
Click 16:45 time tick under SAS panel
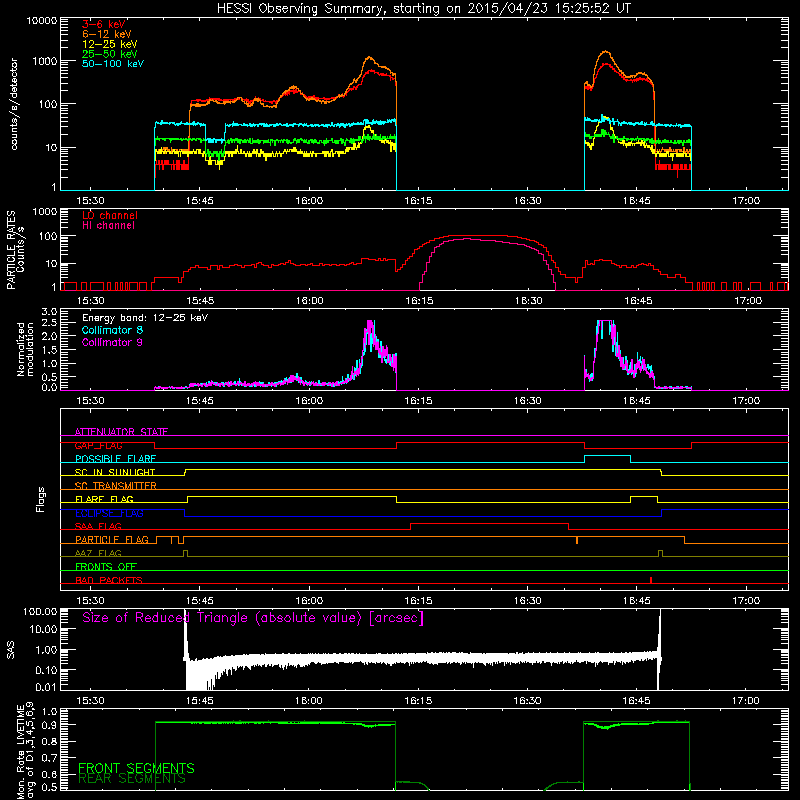tap(636, 701)
